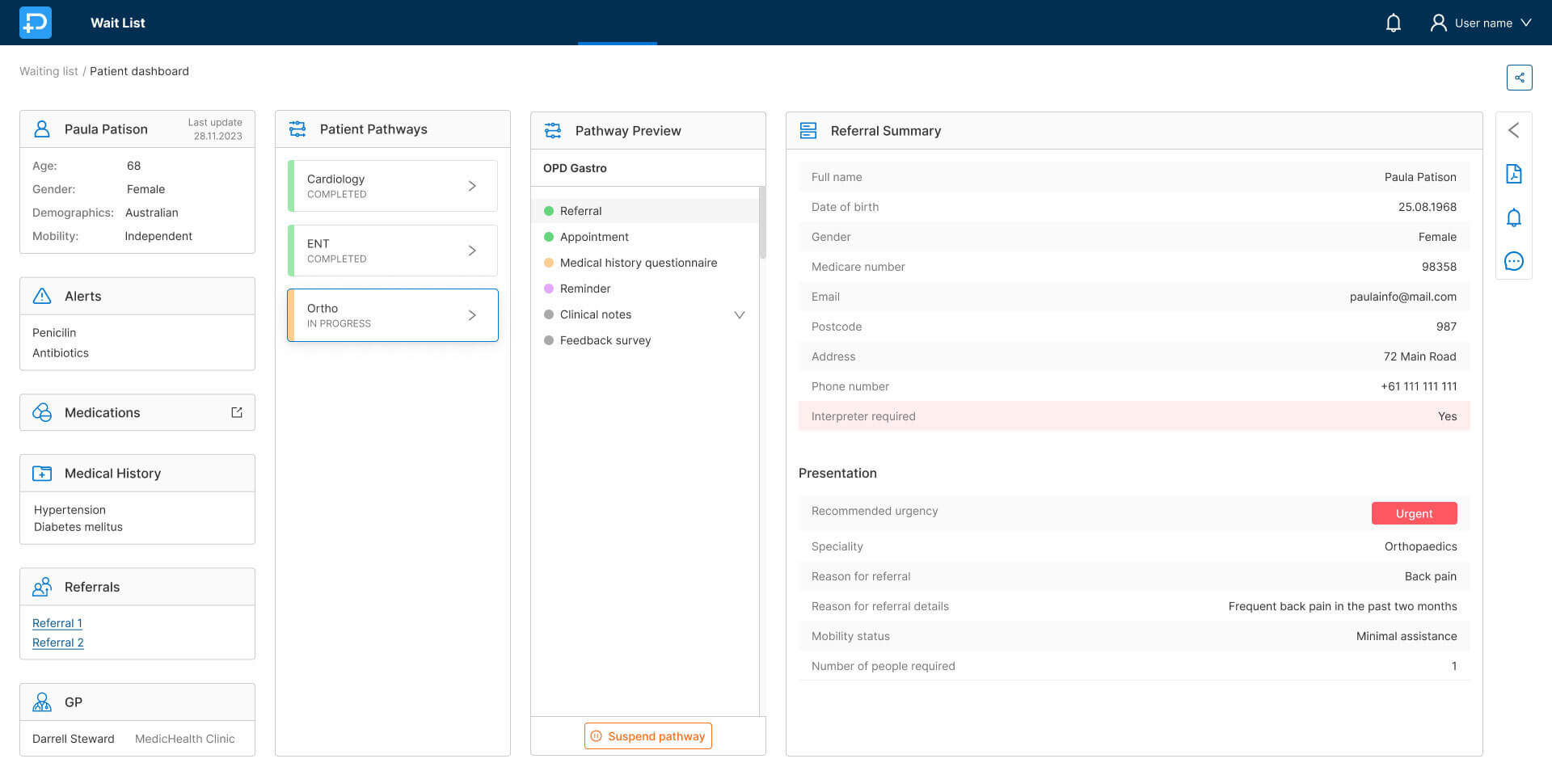Go to Waiting list breadcrumb
Image resolution: width=1552 pixels, height=784 pixels.
point(48,71)
